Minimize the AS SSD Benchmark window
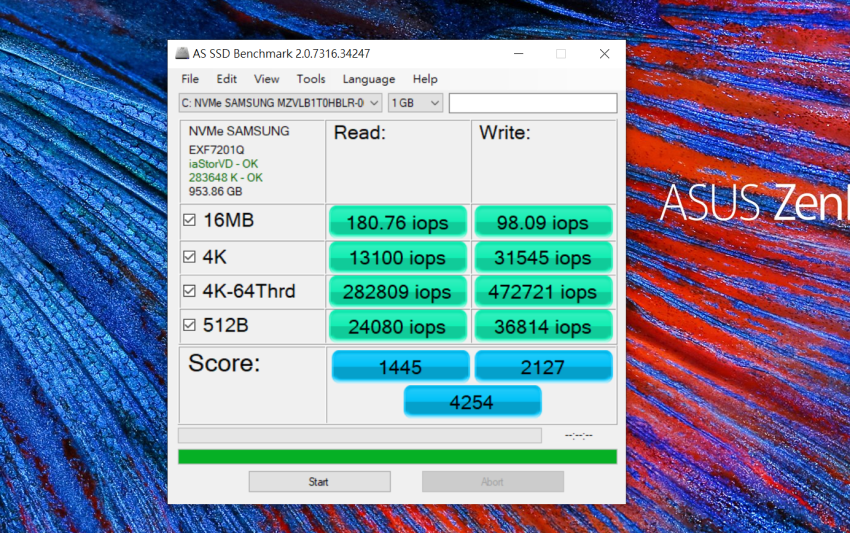The width and height of the screenshot is (850, 533). 519,54
